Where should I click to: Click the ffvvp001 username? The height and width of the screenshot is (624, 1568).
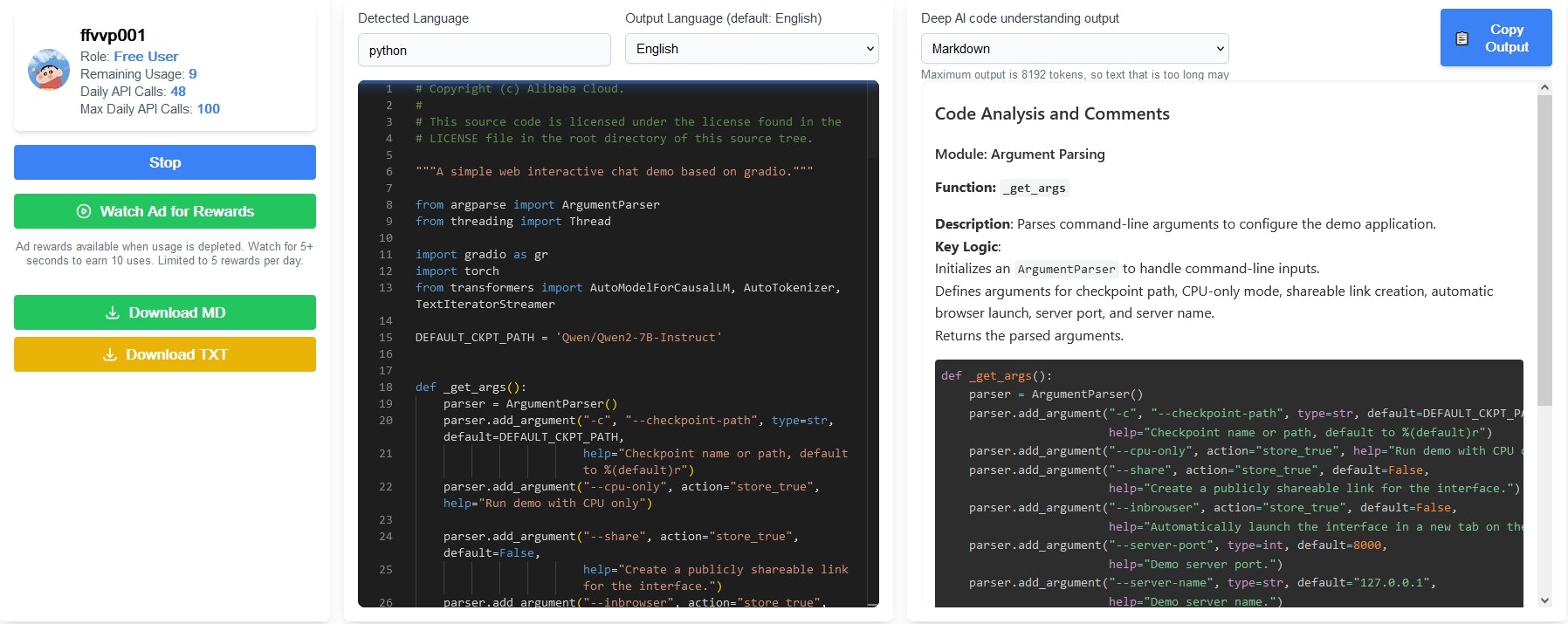pyautogui.click(x=113, y=35)
